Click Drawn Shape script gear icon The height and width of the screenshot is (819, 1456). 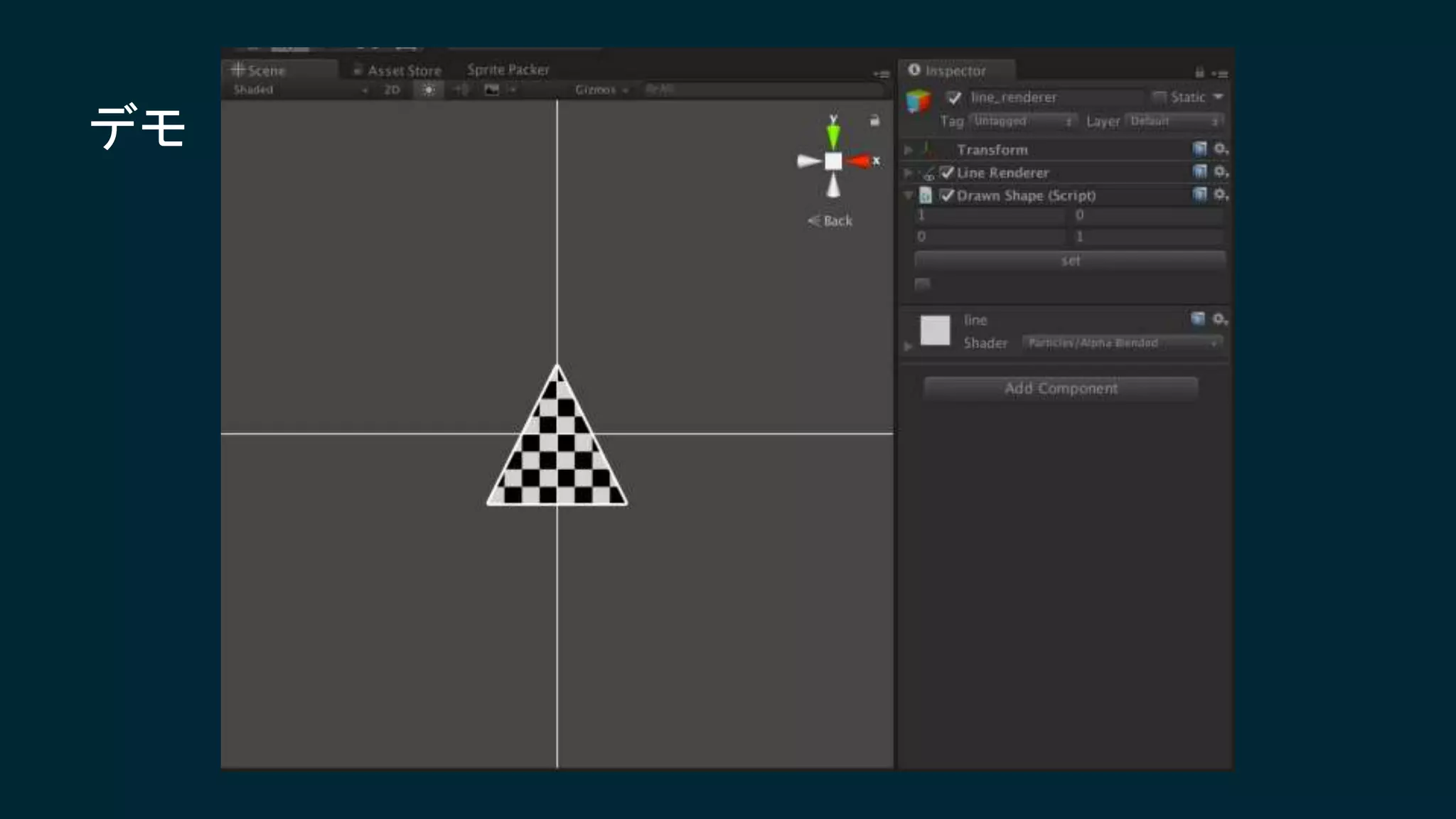[1220, 195]
